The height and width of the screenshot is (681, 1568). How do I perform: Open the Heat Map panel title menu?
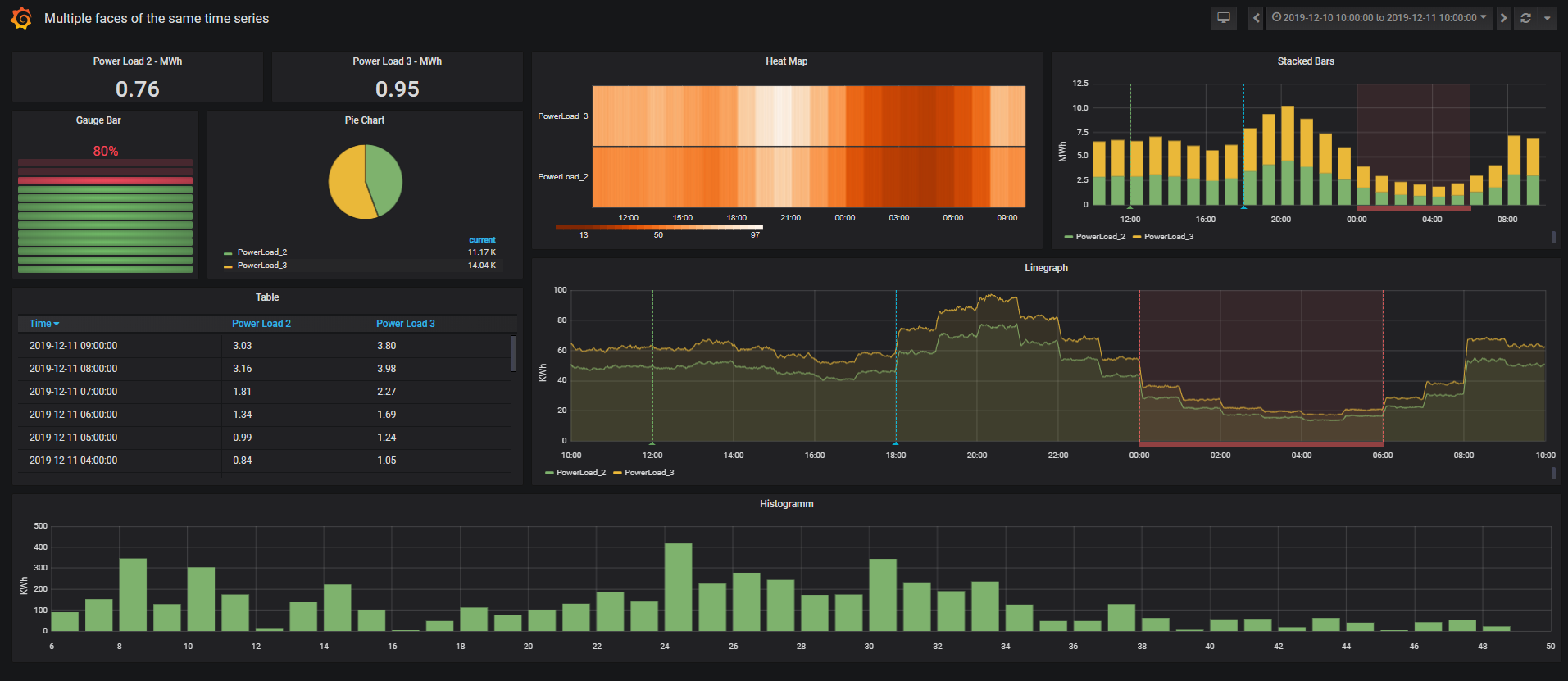pyautogui.click(x=786, y=61)
